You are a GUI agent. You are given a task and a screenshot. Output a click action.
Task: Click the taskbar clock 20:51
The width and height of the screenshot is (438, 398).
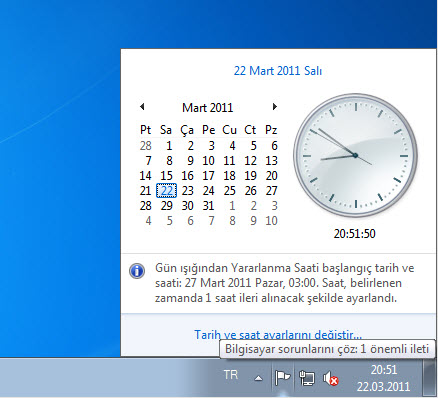383,378
